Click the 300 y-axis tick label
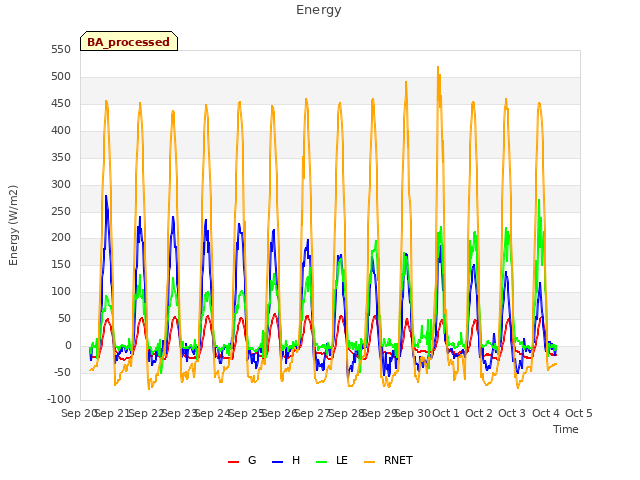 (61, 184)
